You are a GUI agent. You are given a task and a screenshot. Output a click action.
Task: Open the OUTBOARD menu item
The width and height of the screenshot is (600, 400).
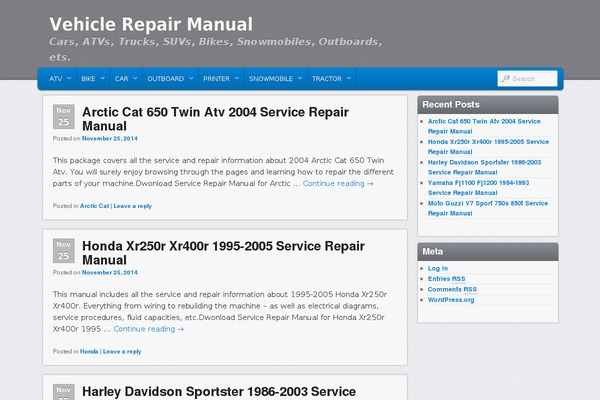(166, 78)
